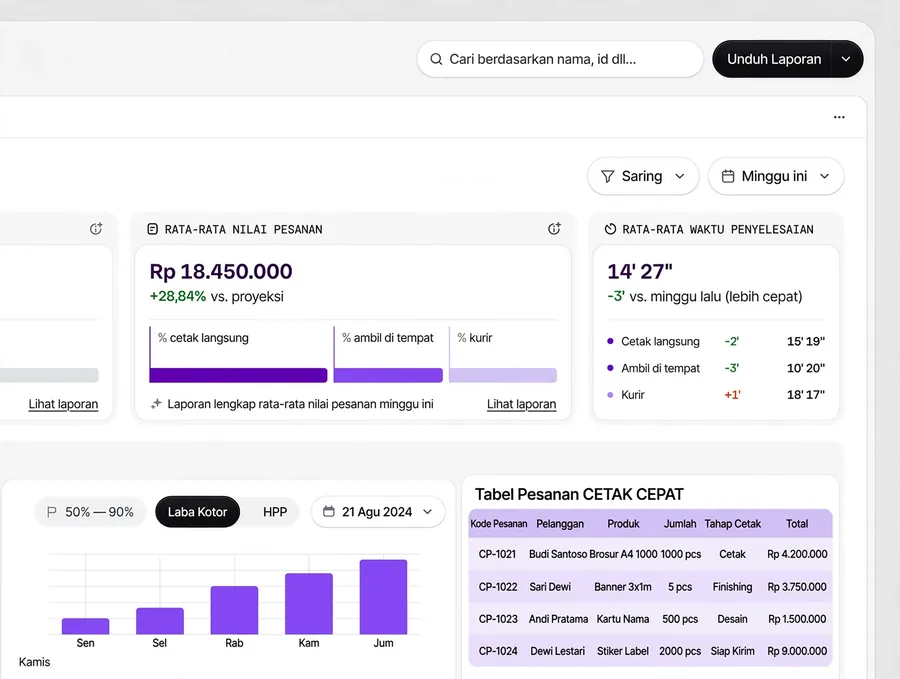Click the order-value icon beside RATA-RATA NILAI PESANAN

pyautogui.click(x=152, y=229)
